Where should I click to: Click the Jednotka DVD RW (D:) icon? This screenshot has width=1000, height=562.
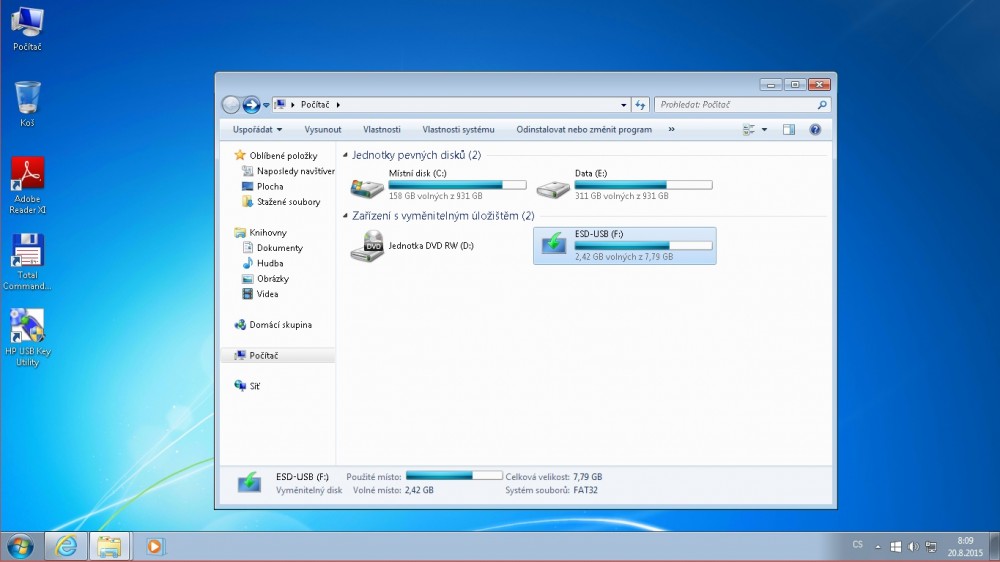point(367,245)
